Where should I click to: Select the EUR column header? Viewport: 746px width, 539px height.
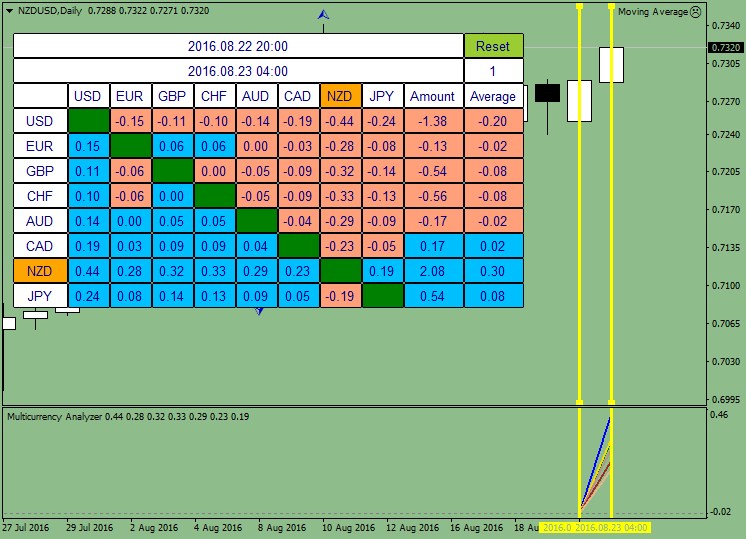[x=130, y=96]
